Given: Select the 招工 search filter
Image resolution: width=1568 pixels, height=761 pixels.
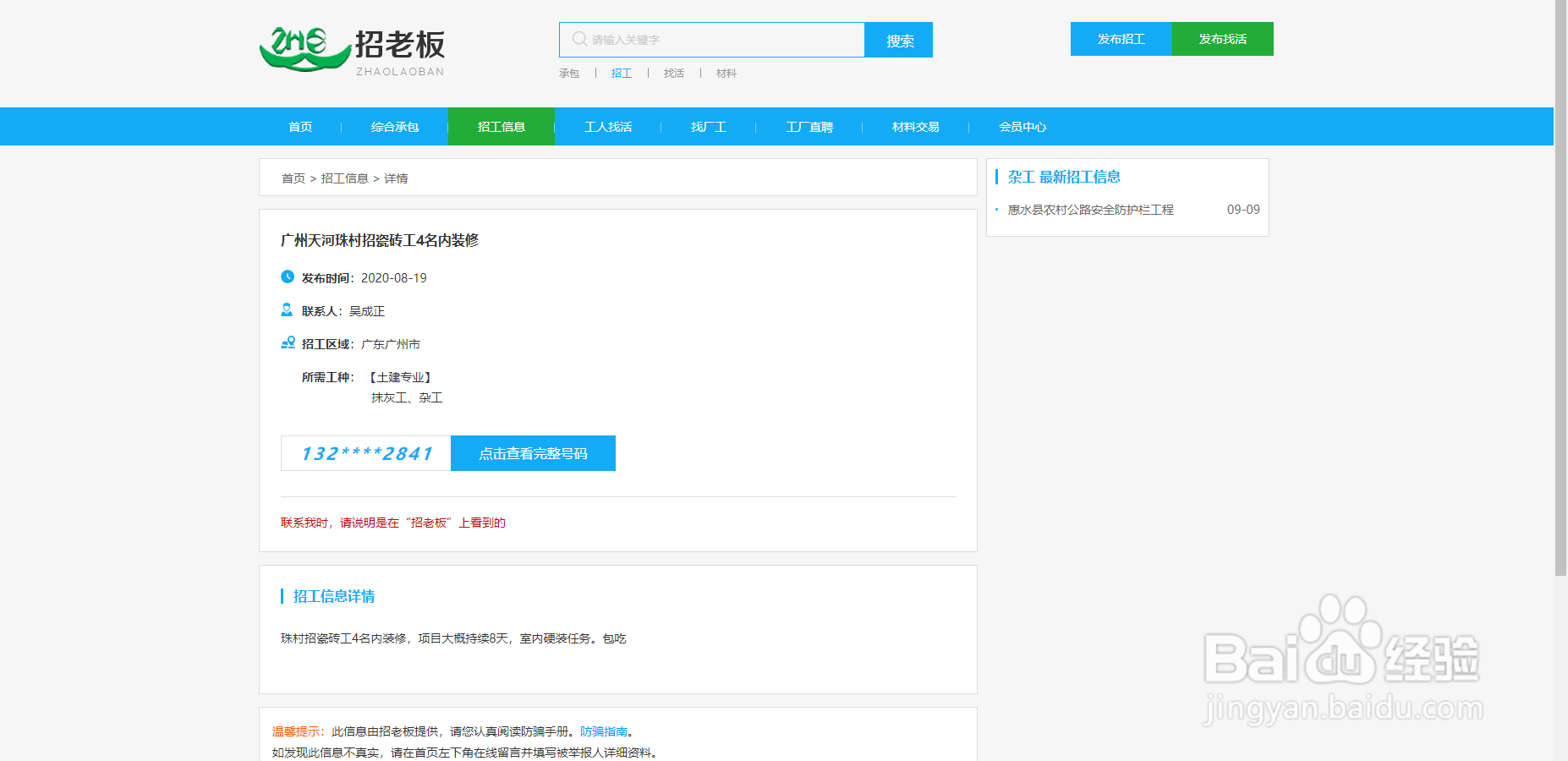Looking at the screenshot, I should (622, 73).
